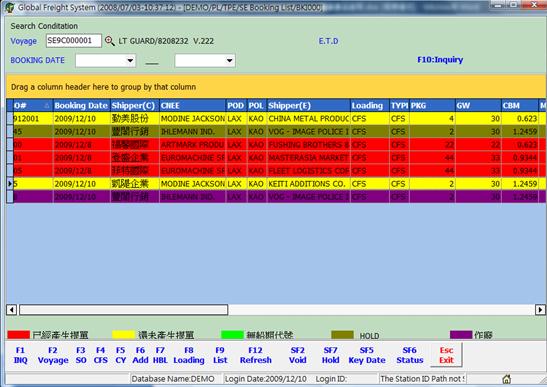Select row marker of current record arrow
The height and width of the screenshot is (387, 547).
point(10,184)
